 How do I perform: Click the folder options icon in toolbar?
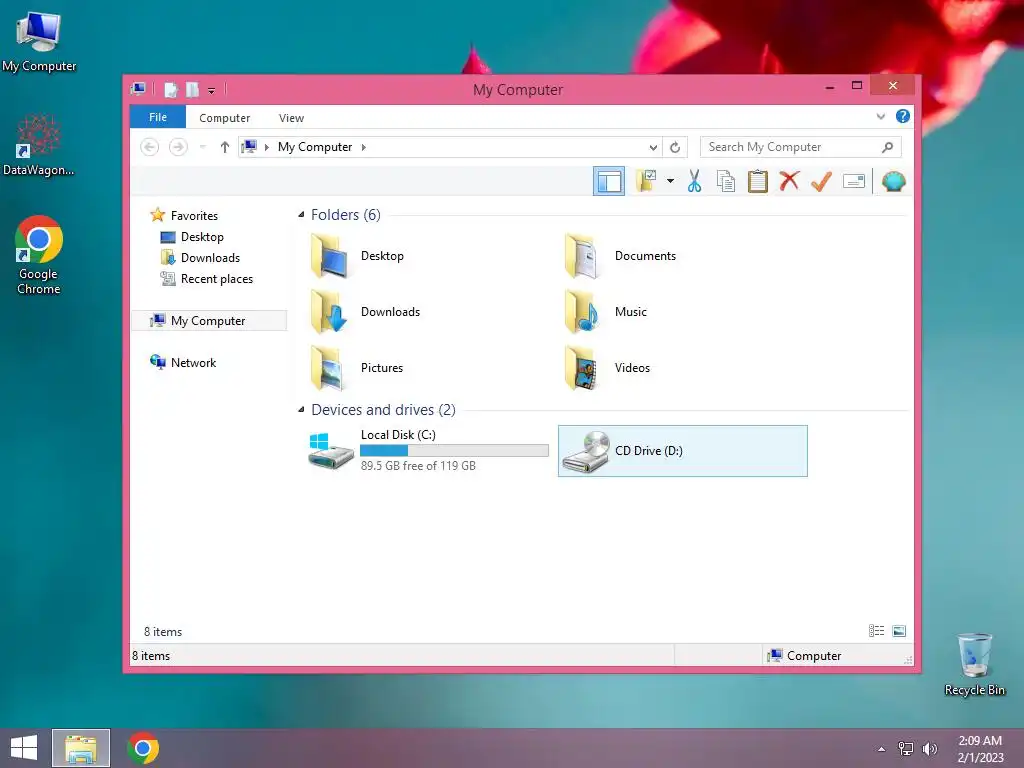tap(647, 181)
